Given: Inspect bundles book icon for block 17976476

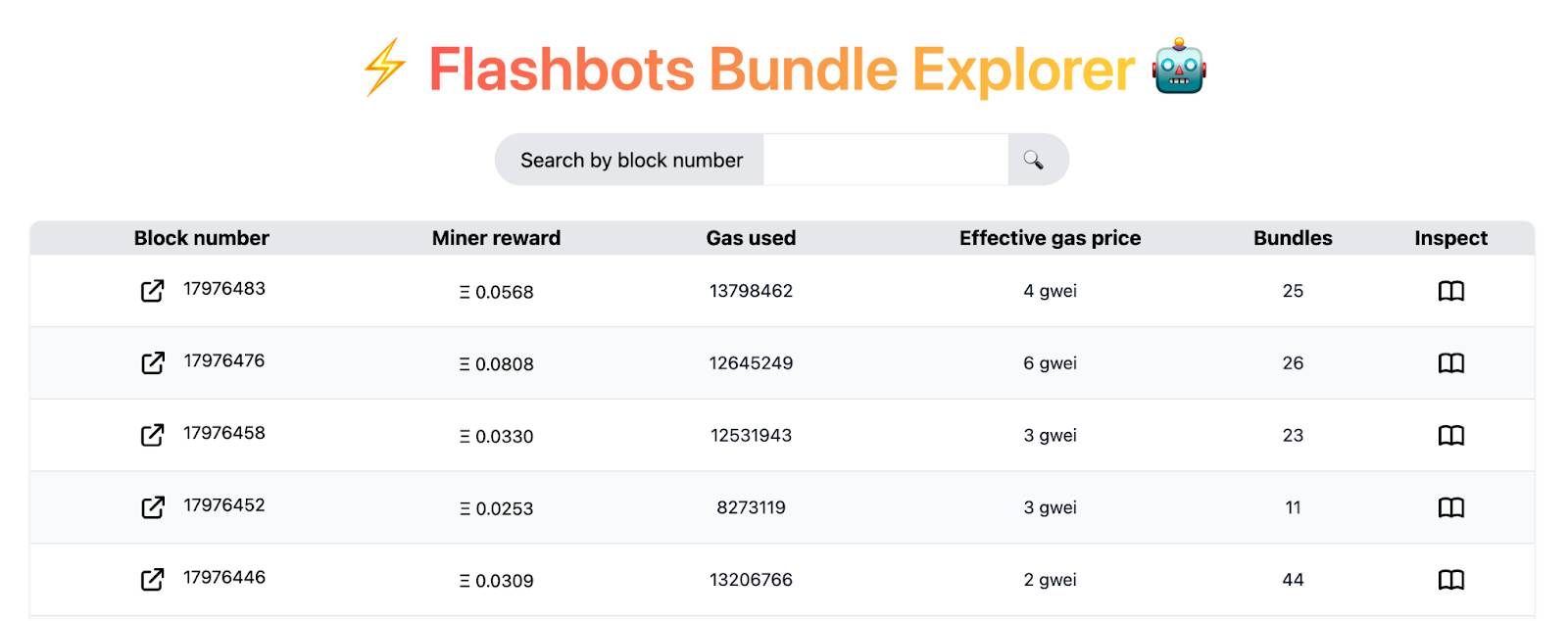Looking at the screenshot, I should pyautogui.click(x=1451, y=363).
